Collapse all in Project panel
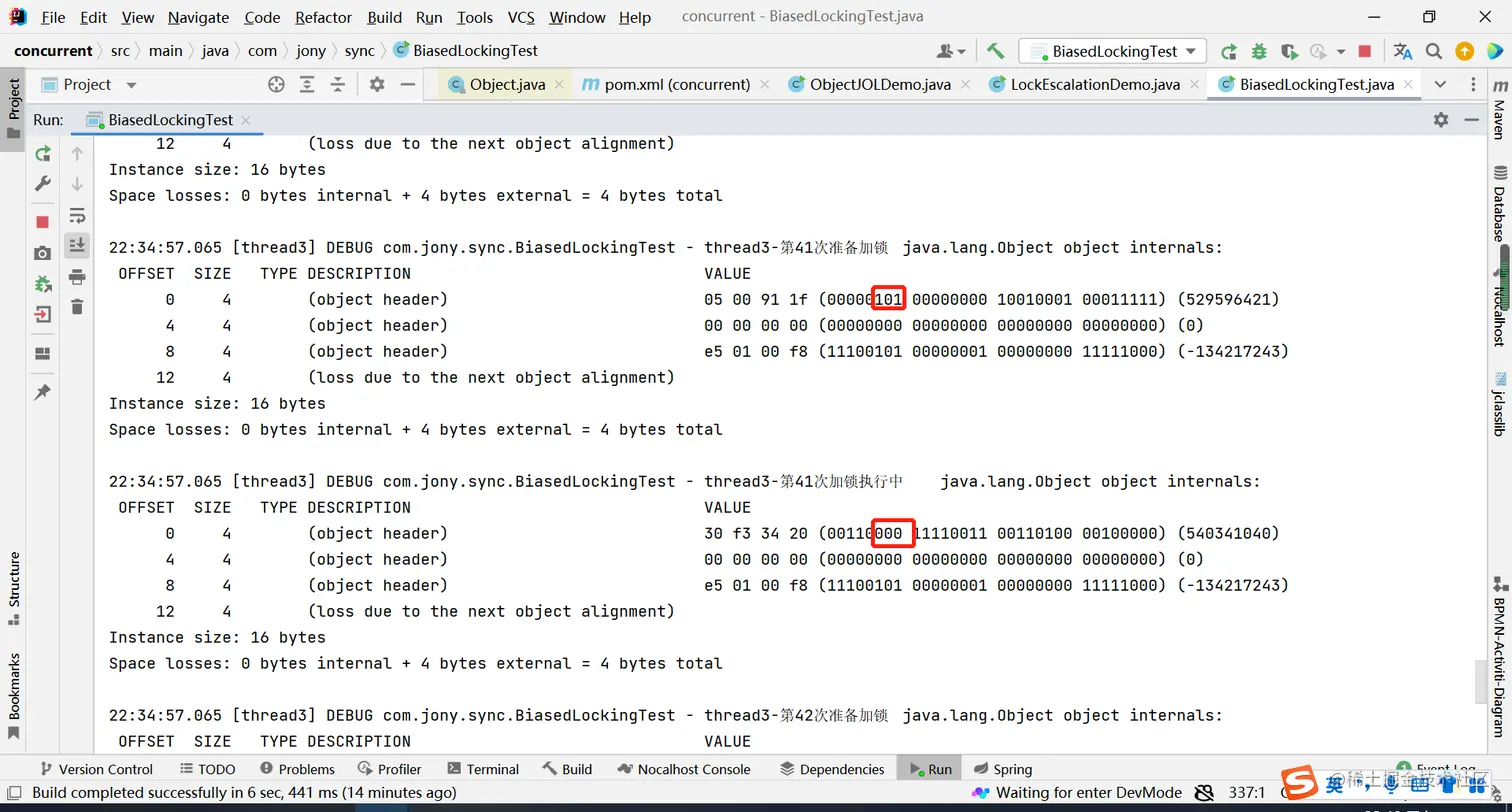Screen dimensions: 1512x812 [x=338, y=85]
